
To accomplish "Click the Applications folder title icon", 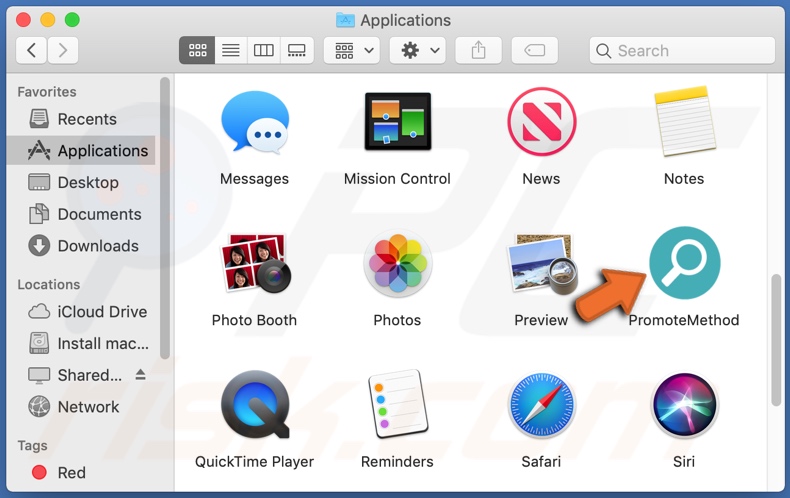I will pyautogui.click(x=346, y=20).
